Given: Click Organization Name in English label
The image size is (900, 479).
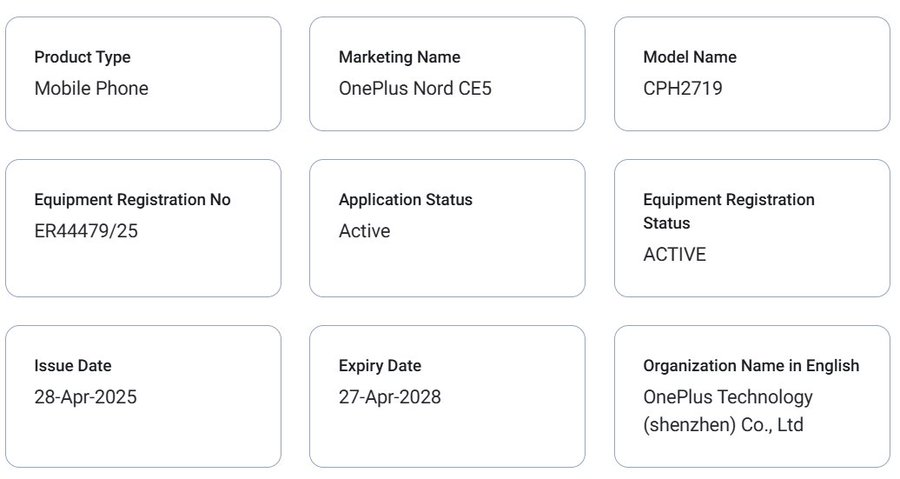Looking at the screenshot, I should [x=751, y=366].
